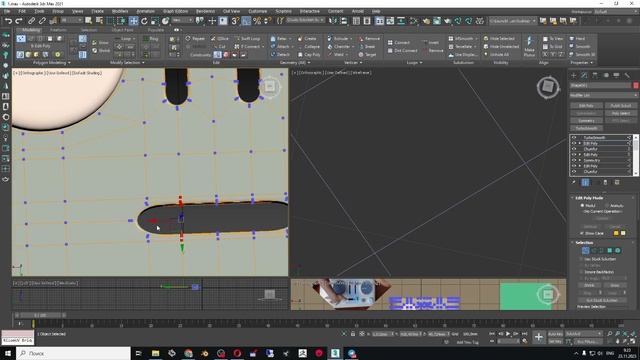Screen dimensions: 640x360
Task: Expand the Vertices panel arrow
Action: (361, 63)
